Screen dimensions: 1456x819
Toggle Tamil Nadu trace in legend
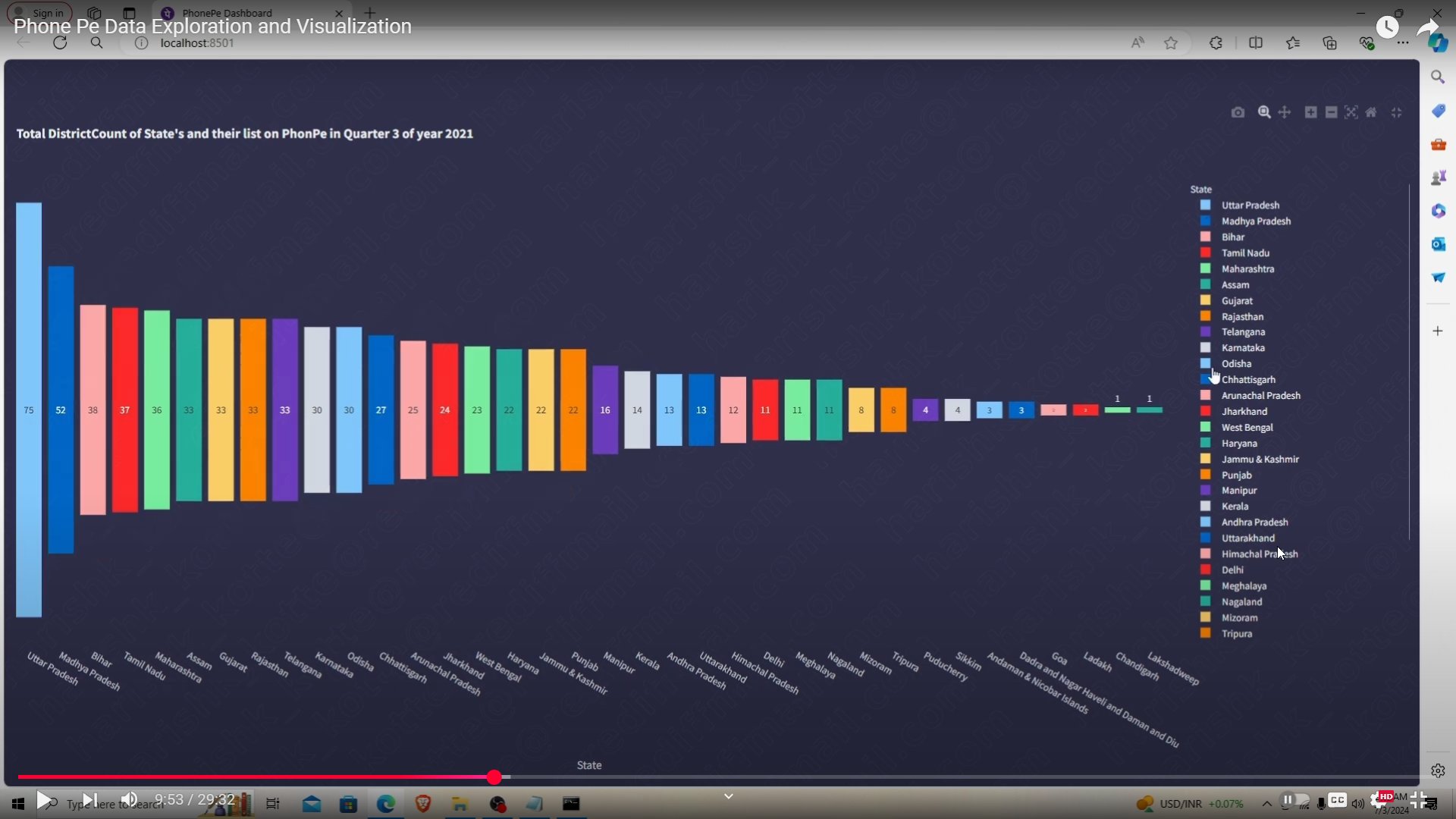[x=1244, y=253]
